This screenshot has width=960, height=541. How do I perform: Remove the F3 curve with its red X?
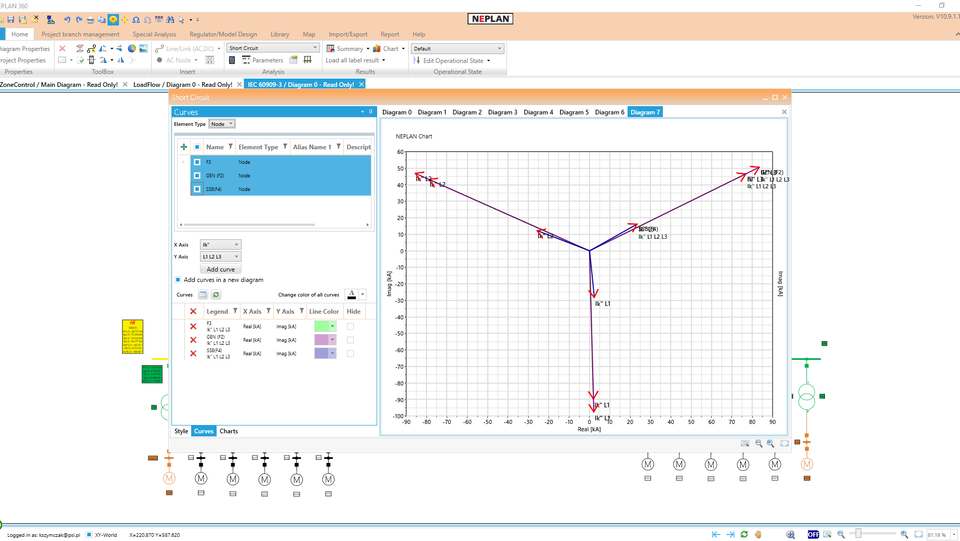tap(193, 327)
